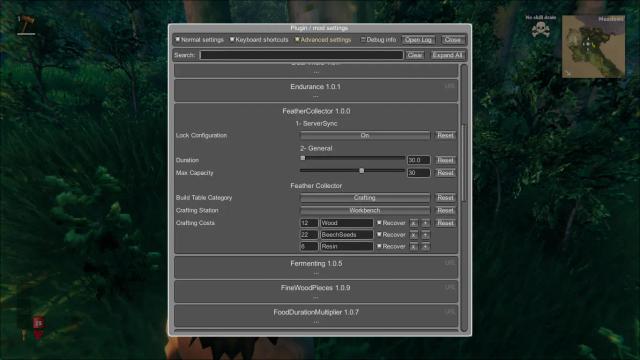Click the Max Capacity slider handle
Viewport: 640px width, 360px height.
click(x=362, y=171)
